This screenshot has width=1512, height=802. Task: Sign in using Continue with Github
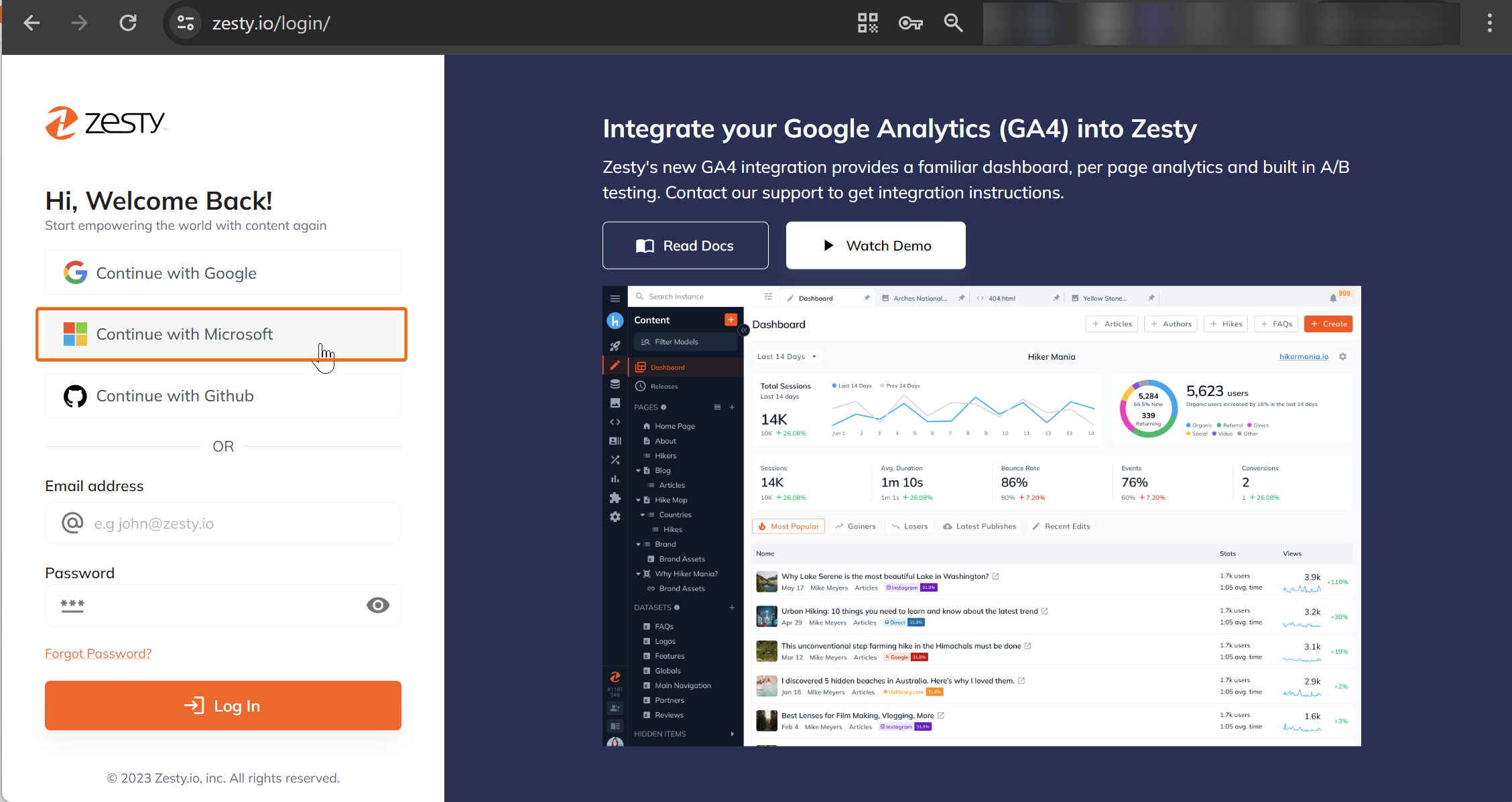click(223, 396)
